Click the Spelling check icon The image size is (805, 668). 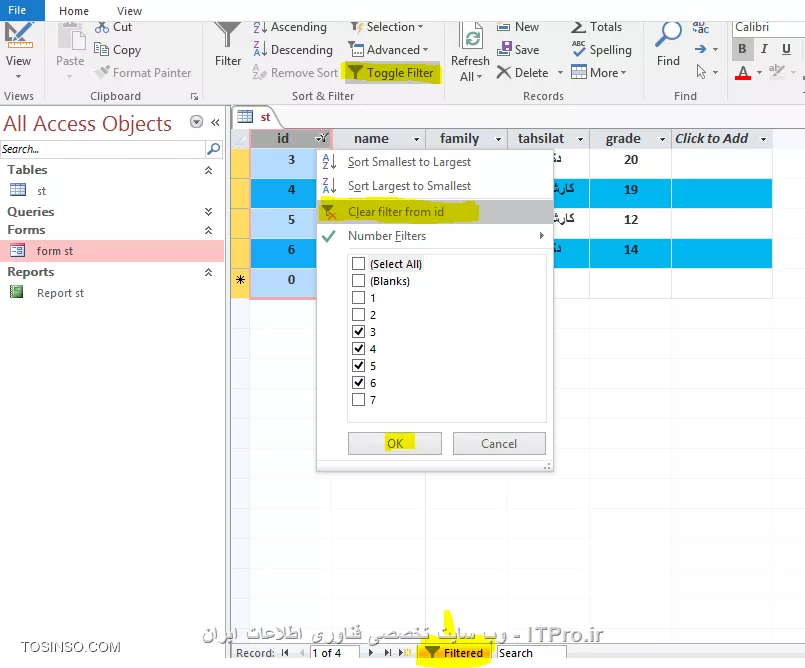click(579, 49)
